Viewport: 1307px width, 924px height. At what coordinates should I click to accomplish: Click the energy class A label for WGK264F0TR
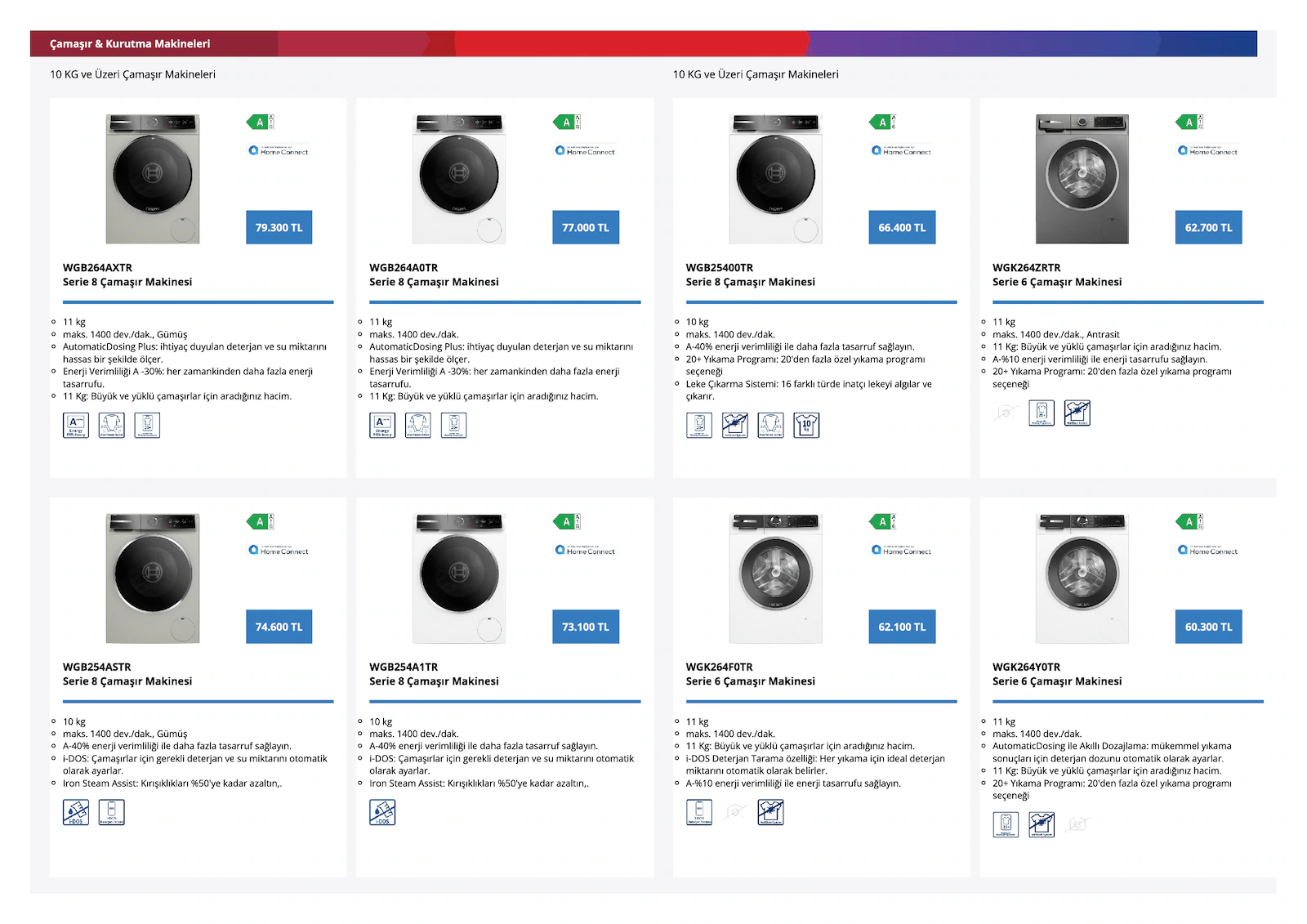tap(883, 522)
